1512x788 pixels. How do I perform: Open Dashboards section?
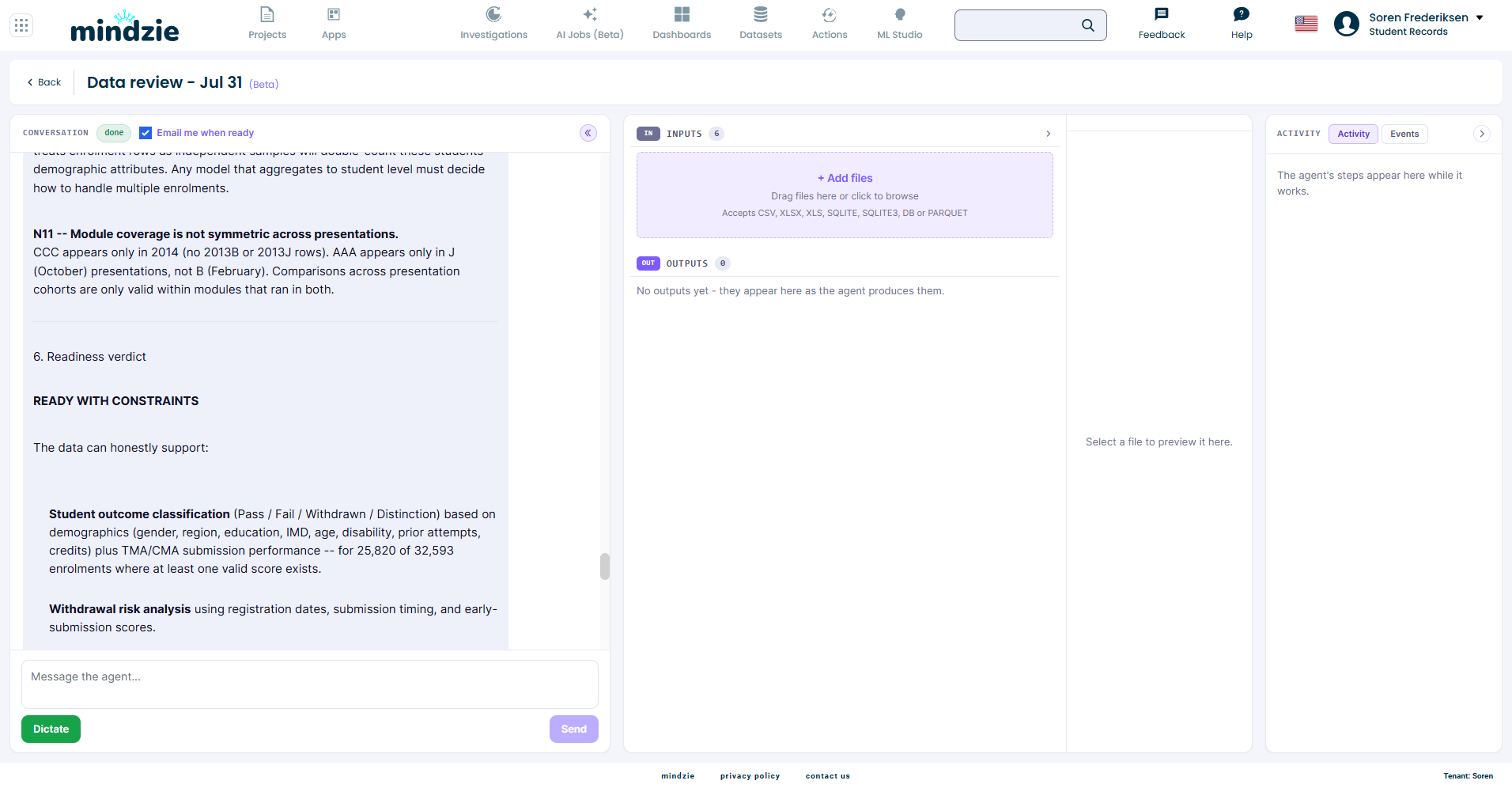click(x=682, y=24)
